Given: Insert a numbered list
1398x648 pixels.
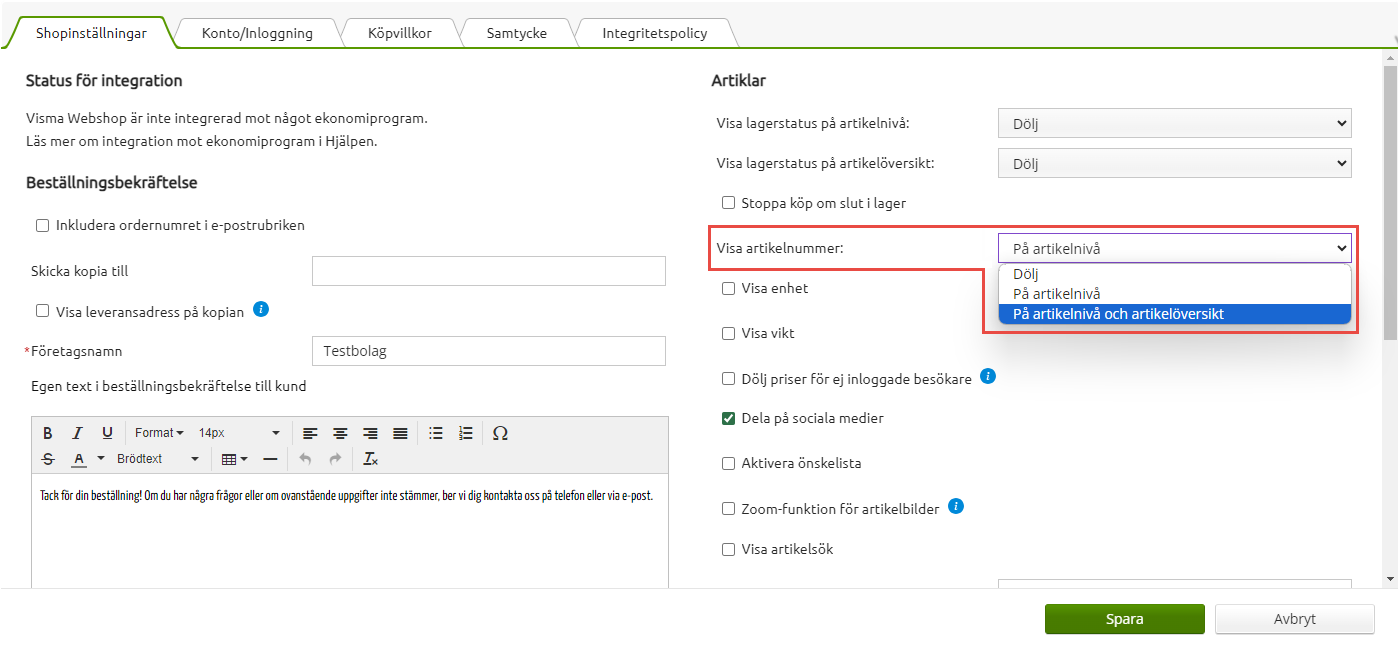Looking at the screenshot, I should [x=465, y=433].
